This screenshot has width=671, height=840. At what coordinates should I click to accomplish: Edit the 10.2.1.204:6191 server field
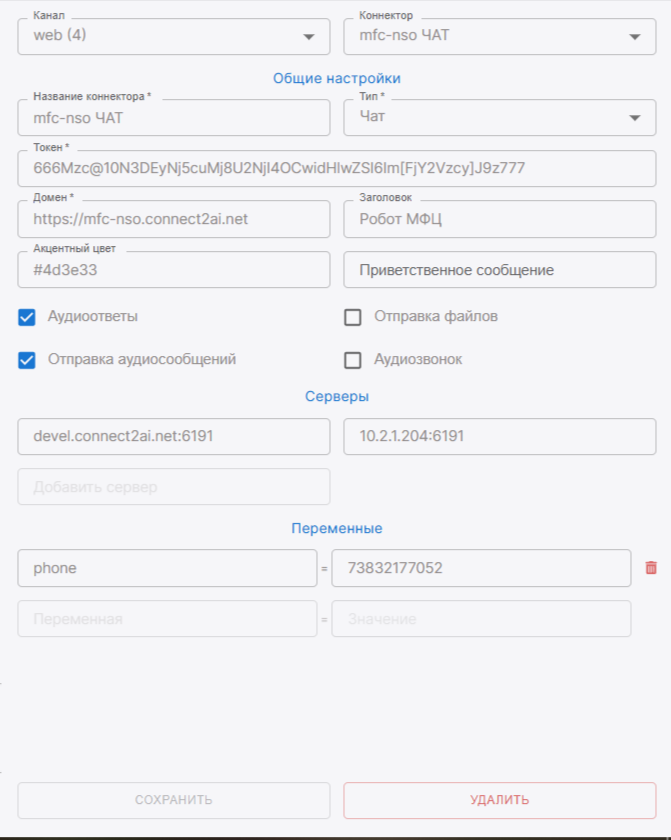(499, 436)
